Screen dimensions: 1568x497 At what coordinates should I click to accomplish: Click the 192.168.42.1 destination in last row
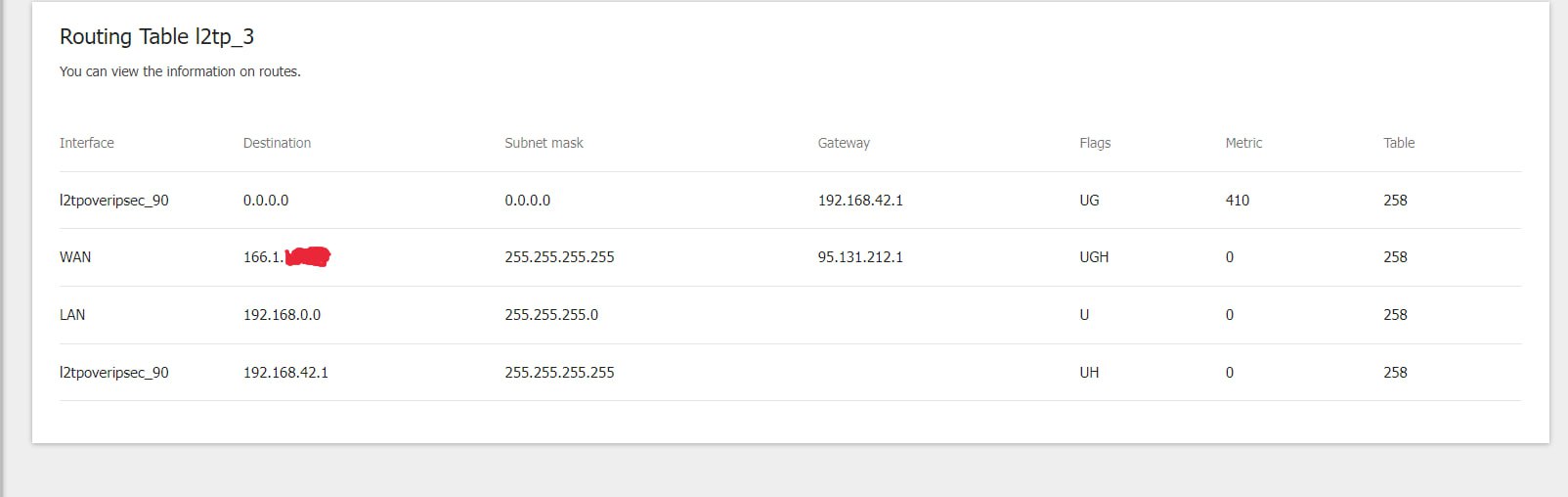[x=285, y=373]
